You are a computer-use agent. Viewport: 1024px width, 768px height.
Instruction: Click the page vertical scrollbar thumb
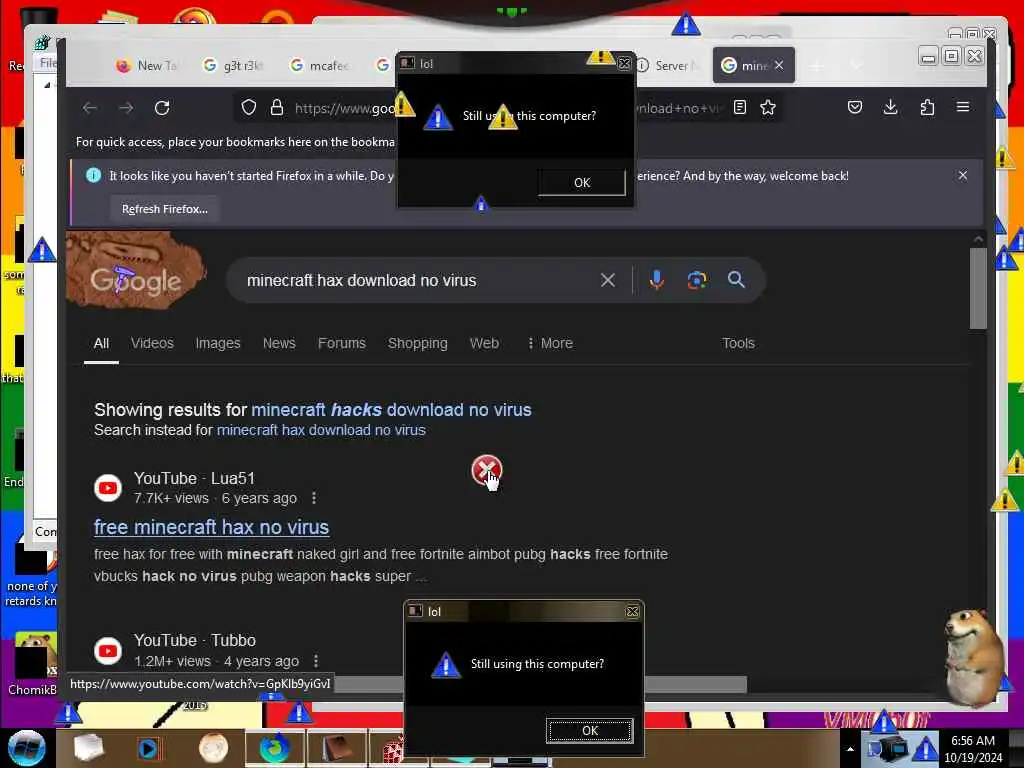(x=978, y=288)
